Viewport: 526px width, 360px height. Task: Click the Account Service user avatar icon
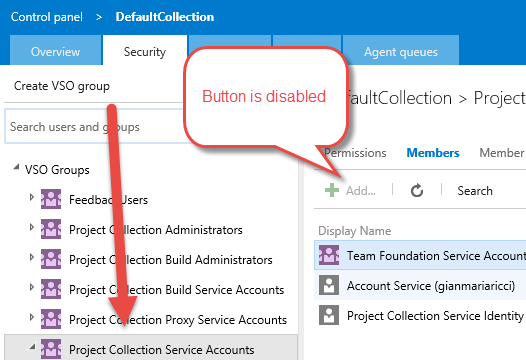click(329, 285)
